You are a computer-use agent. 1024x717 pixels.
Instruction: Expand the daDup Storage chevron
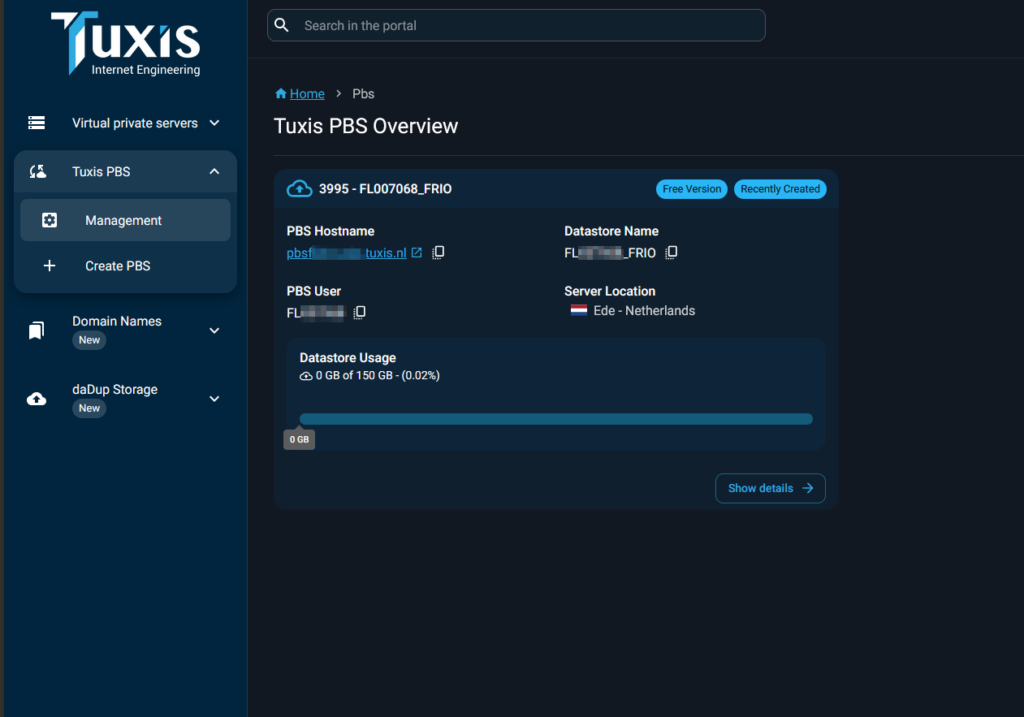(x=214, y=399)
